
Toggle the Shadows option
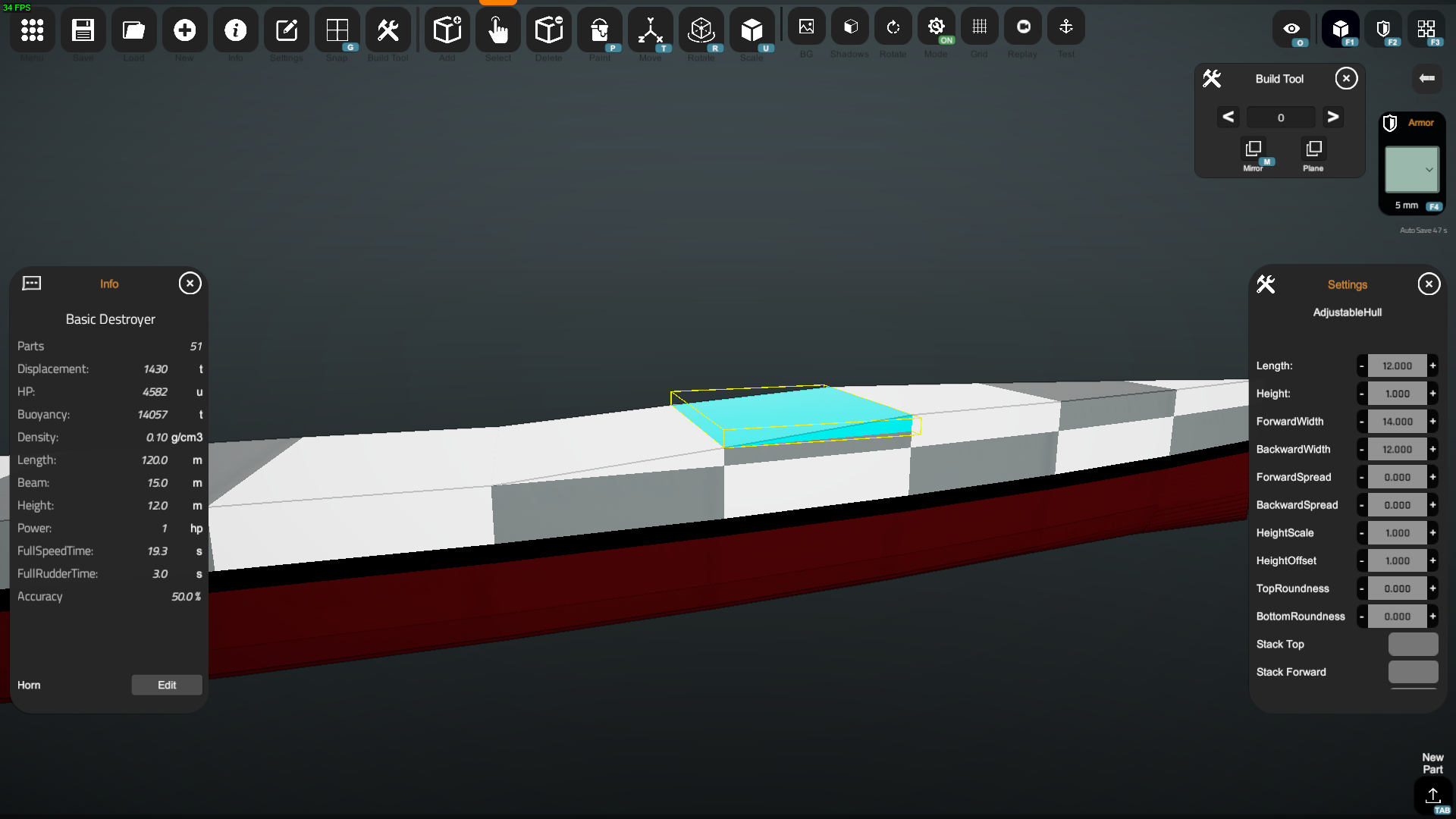[849, 27]
